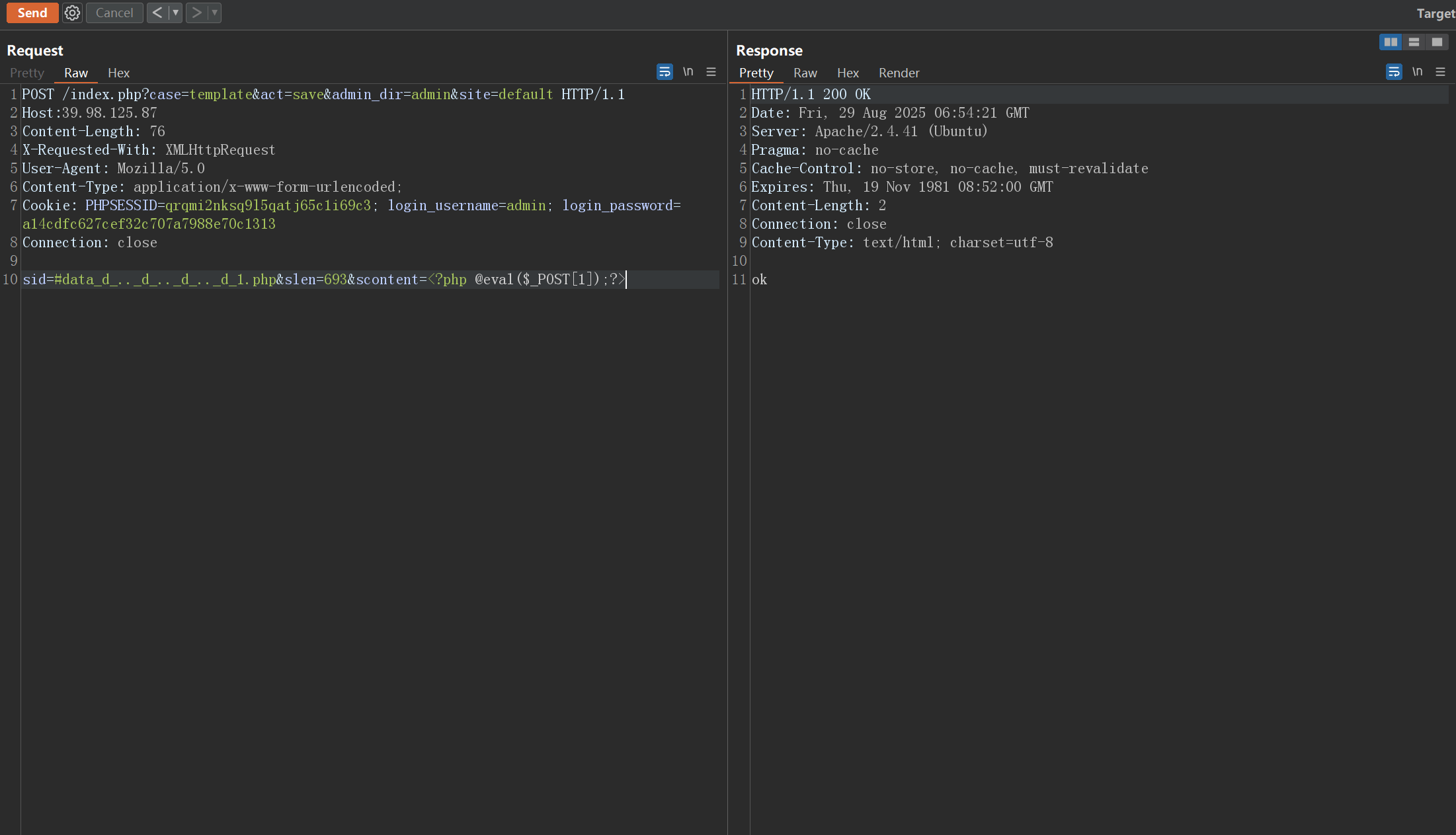Select the Response Raw tab
This screenshot has width=1456, height=835.
pyautogui.click(x=805, y=73)
